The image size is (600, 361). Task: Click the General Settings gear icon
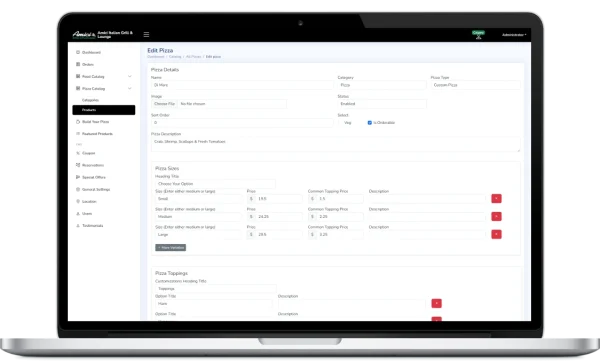tap(78, 189)
